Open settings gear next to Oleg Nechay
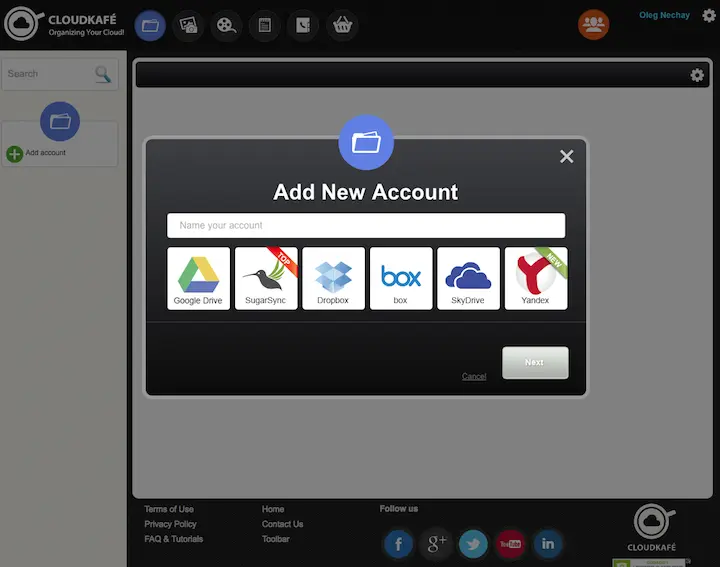The image size is (720, 567). tap(709, 16)
